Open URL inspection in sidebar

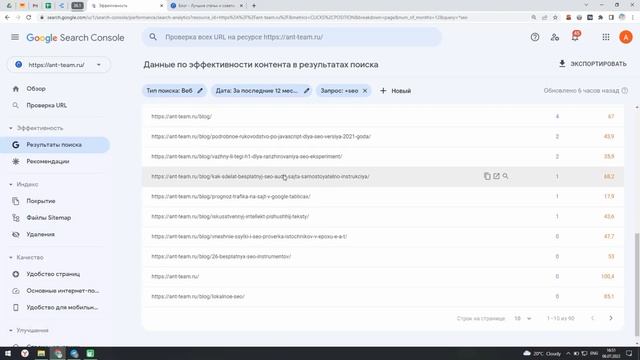[x=47, y=105]
